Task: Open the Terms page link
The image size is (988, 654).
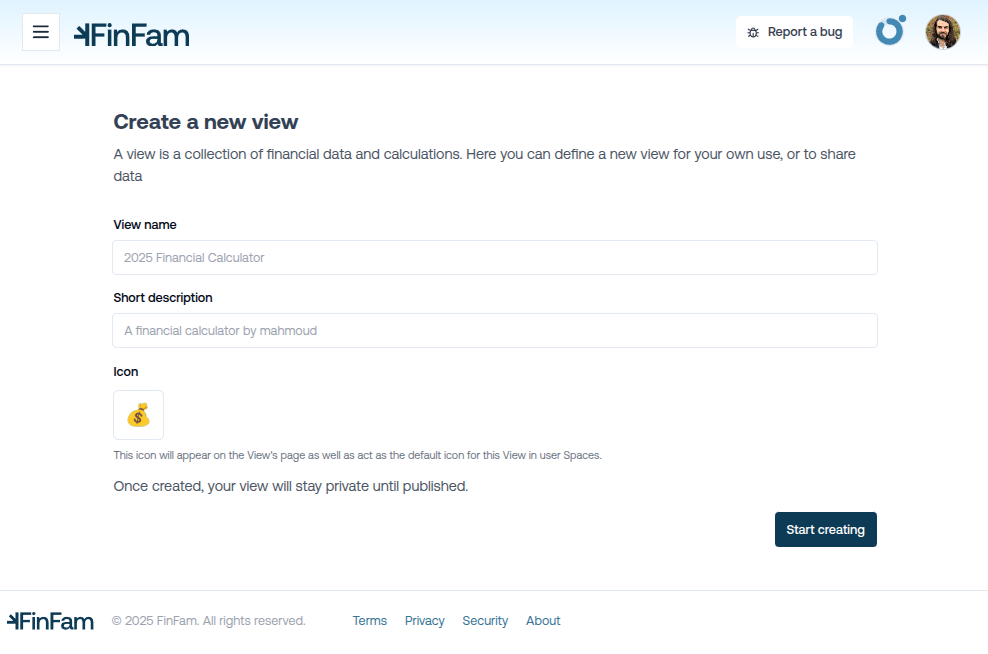Action: click(369, 620)
